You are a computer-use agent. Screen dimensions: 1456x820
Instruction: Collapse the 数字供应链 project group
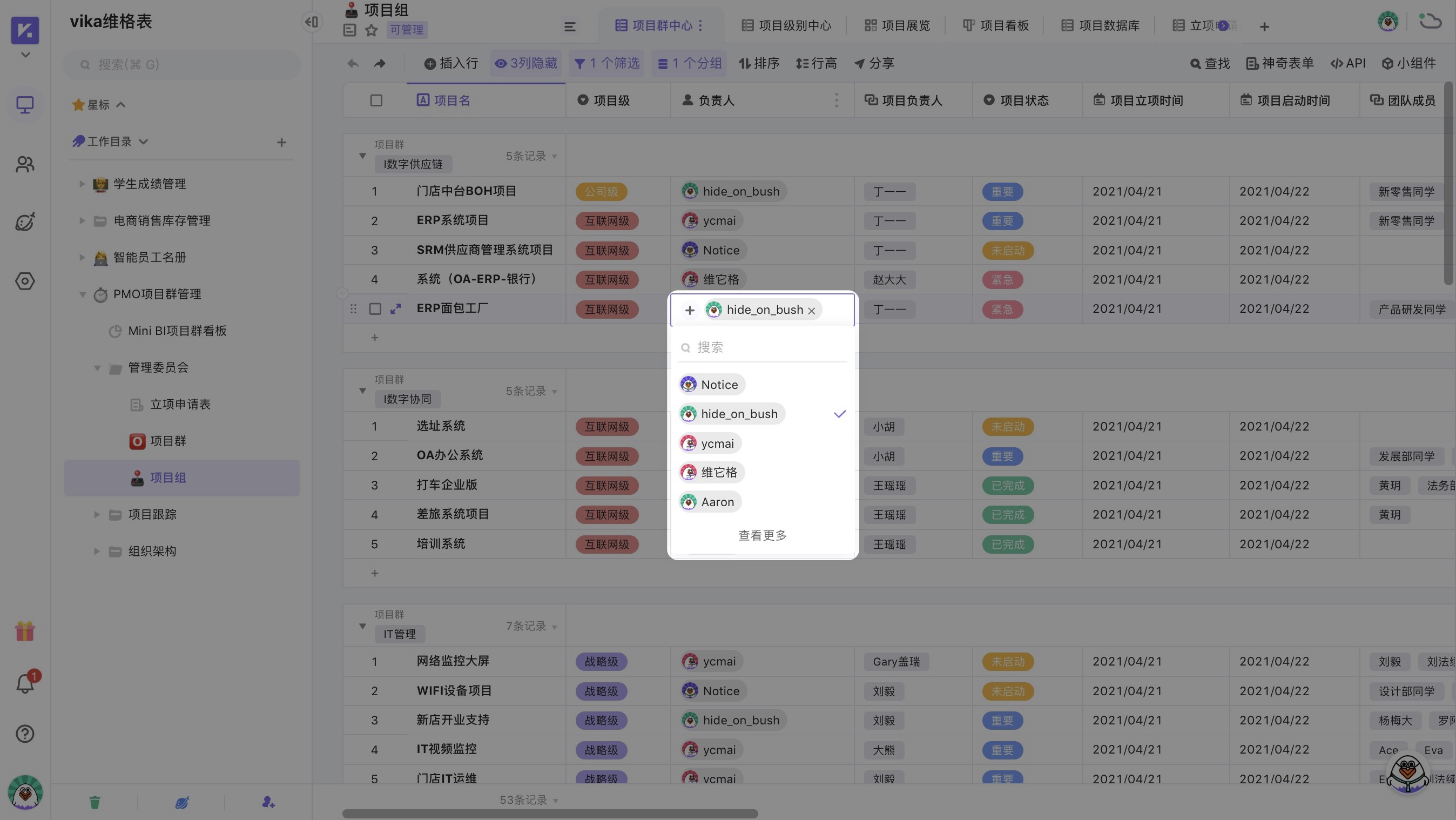362,156
